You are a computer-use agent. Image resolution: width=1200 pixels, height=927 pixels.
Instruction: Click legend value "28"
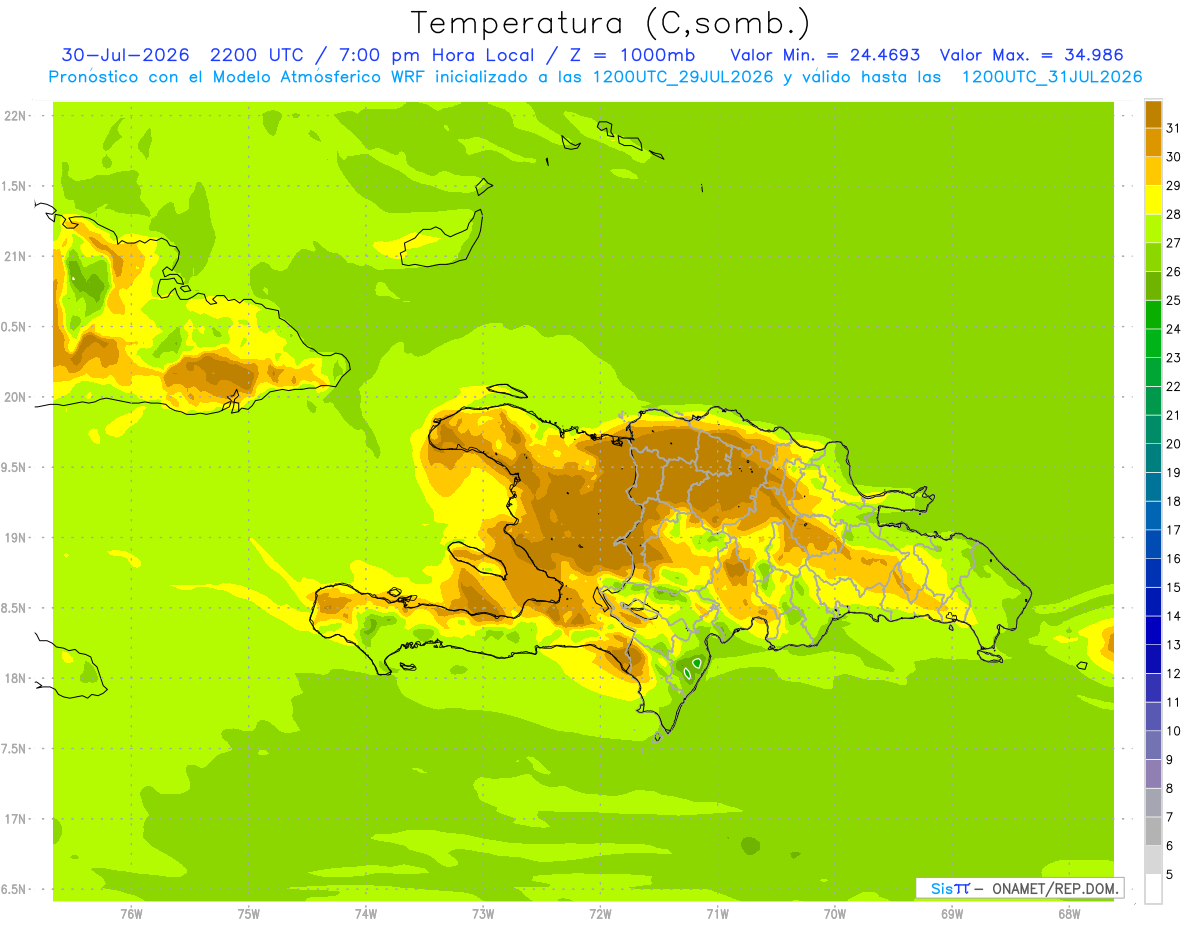point(1174,214)
